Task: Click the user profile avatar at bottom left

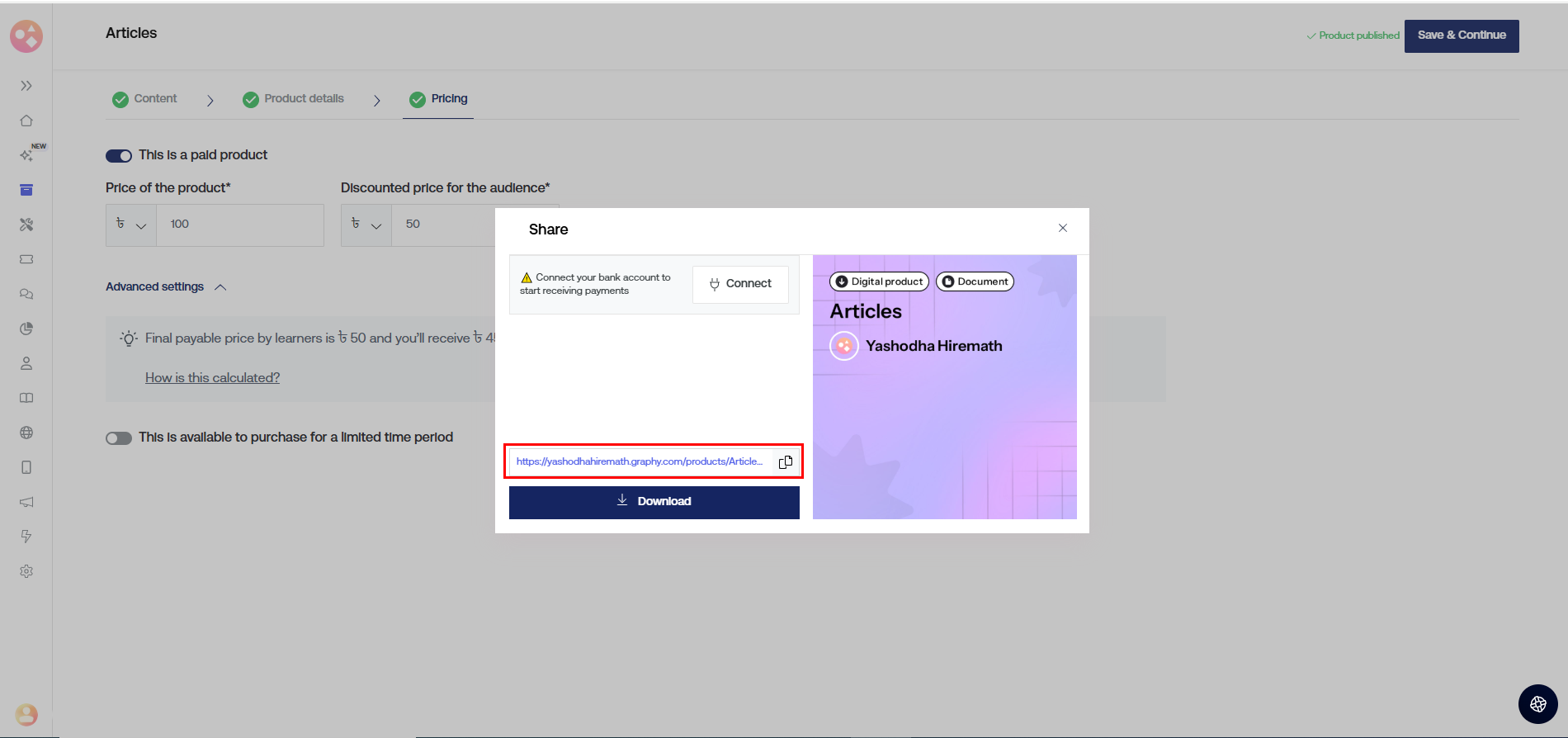Action: point(26,714)
